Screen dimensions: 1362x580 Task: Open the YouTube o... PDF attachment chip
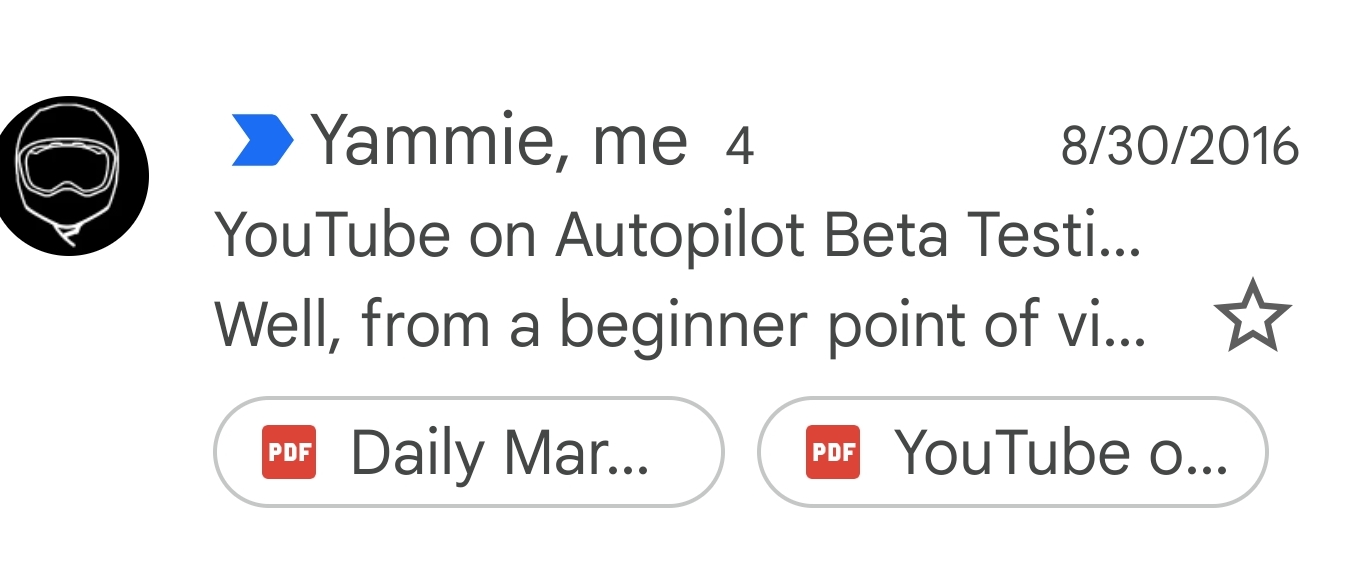coord(1012,452)
